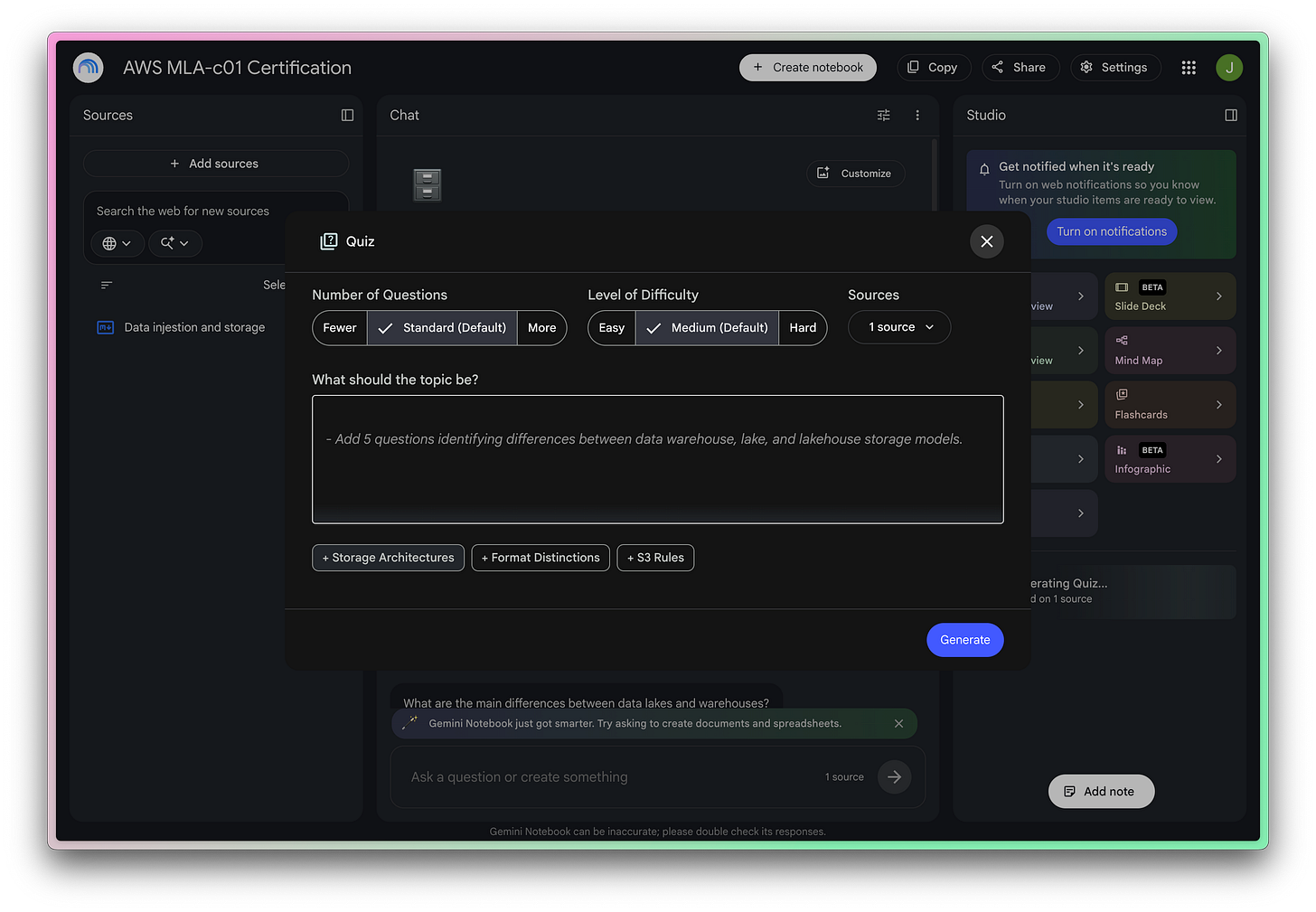Click the sources filter lines icon
1316x912 pixels.
(x=107, y=285)
